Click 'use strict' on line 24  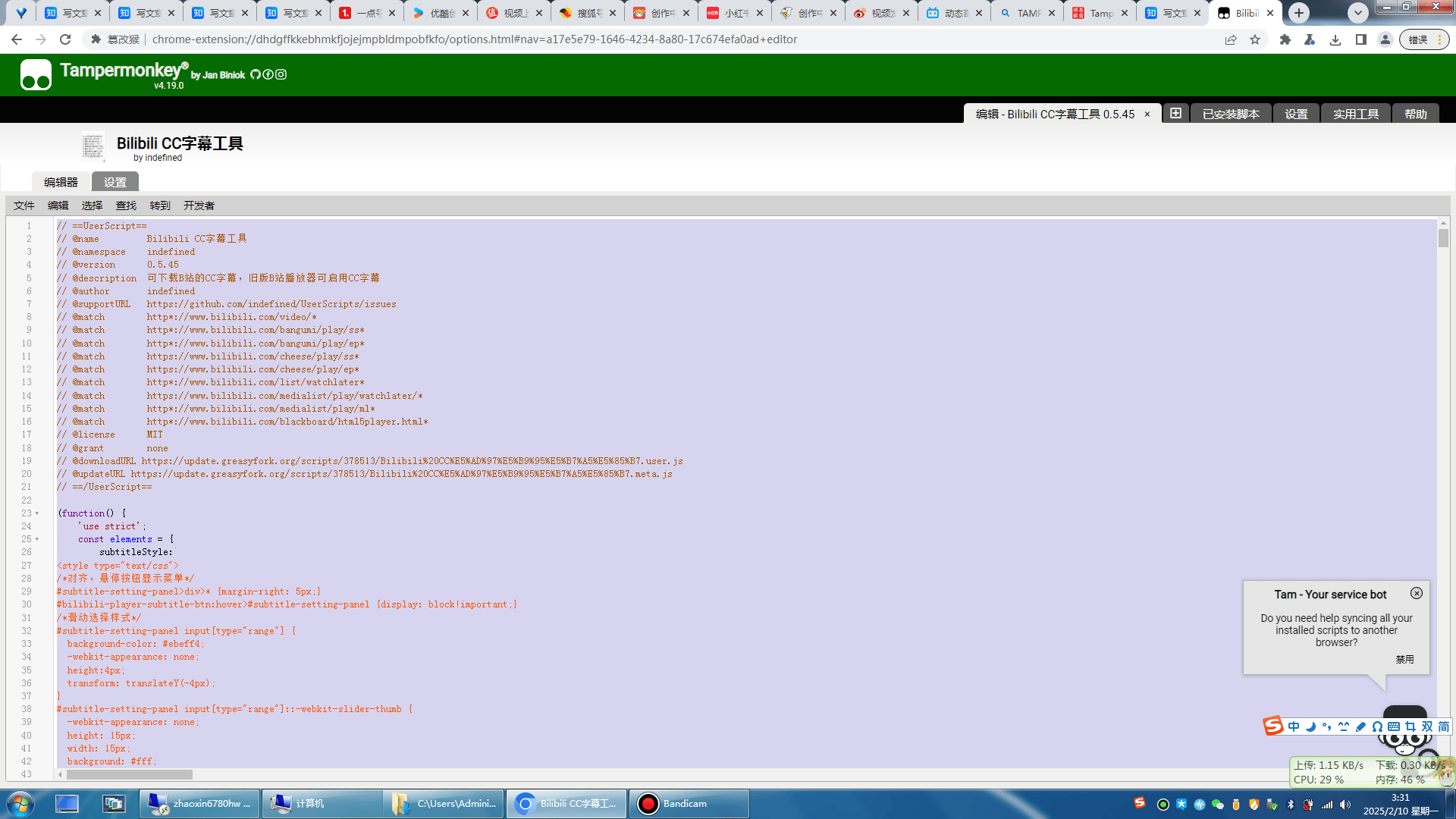[x=111, y=526]
